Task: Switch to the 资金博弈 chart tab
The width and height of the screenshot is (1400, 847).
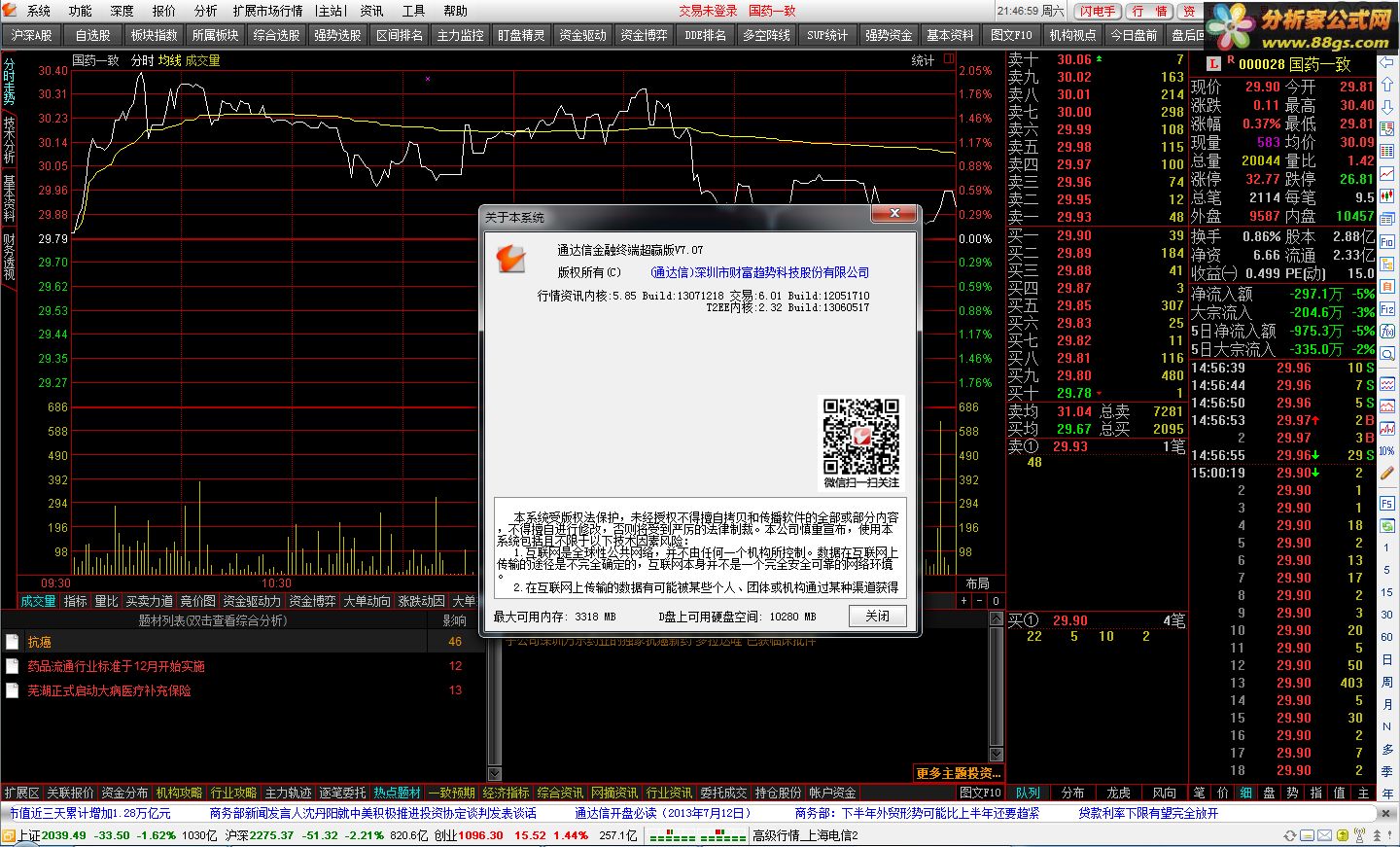Action: point(312,601)
